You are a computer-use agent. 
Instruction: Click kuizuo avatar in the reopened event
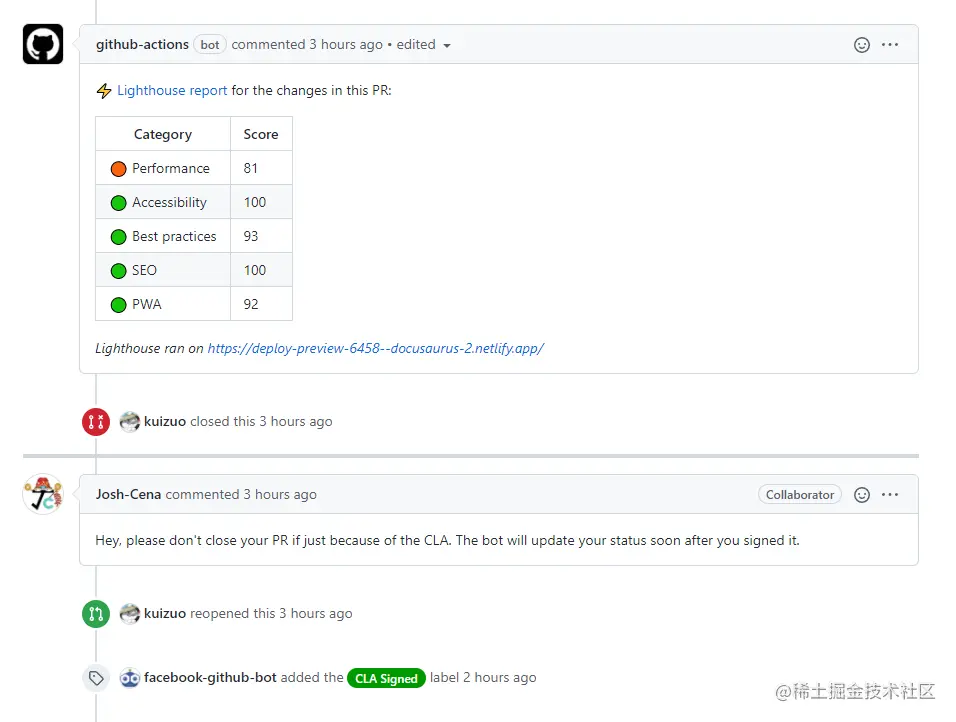tap(129, 613)
